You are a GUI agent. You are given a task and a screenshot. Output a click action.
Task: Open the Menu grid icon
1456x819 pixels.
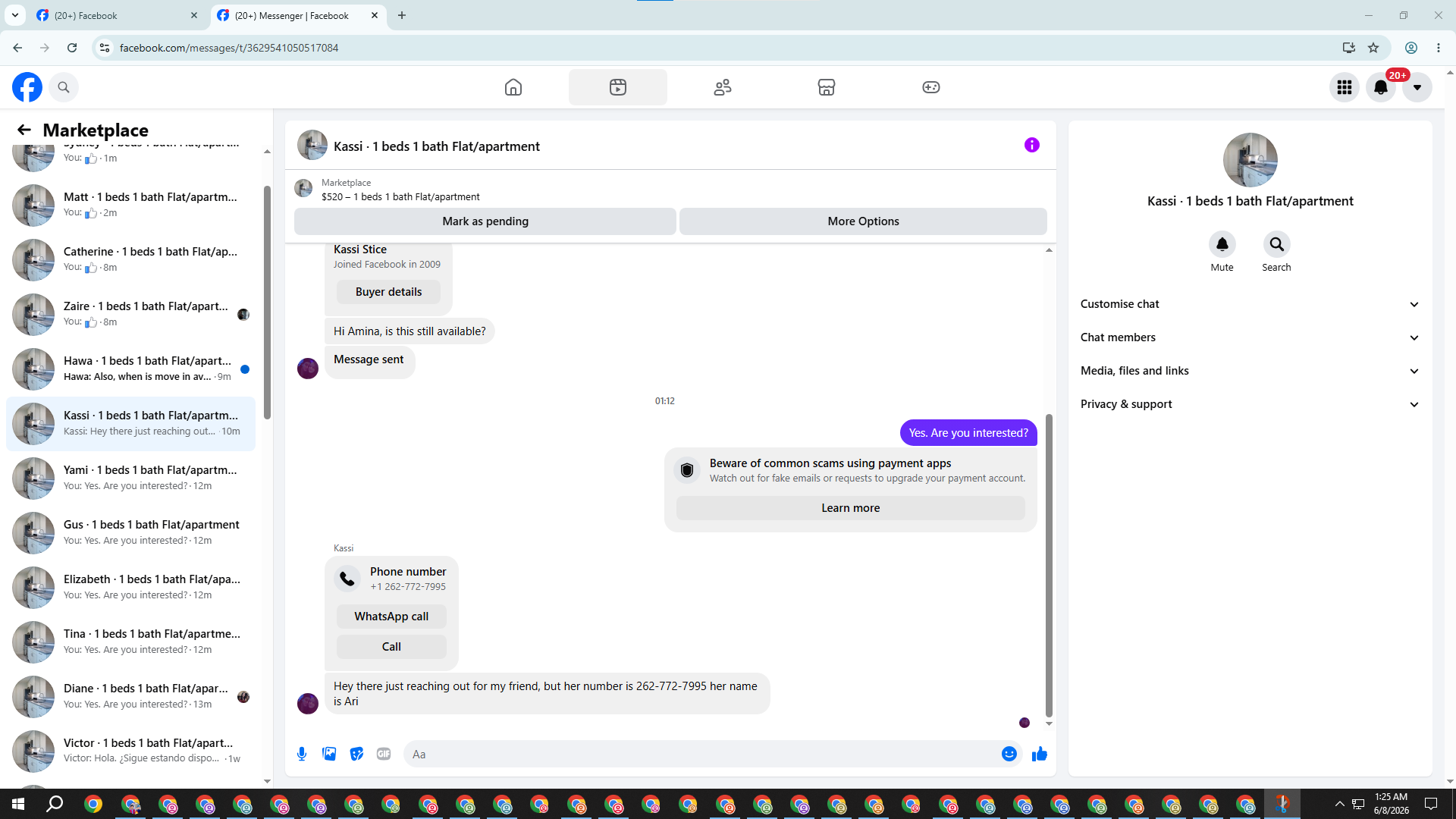[1345, 87]
